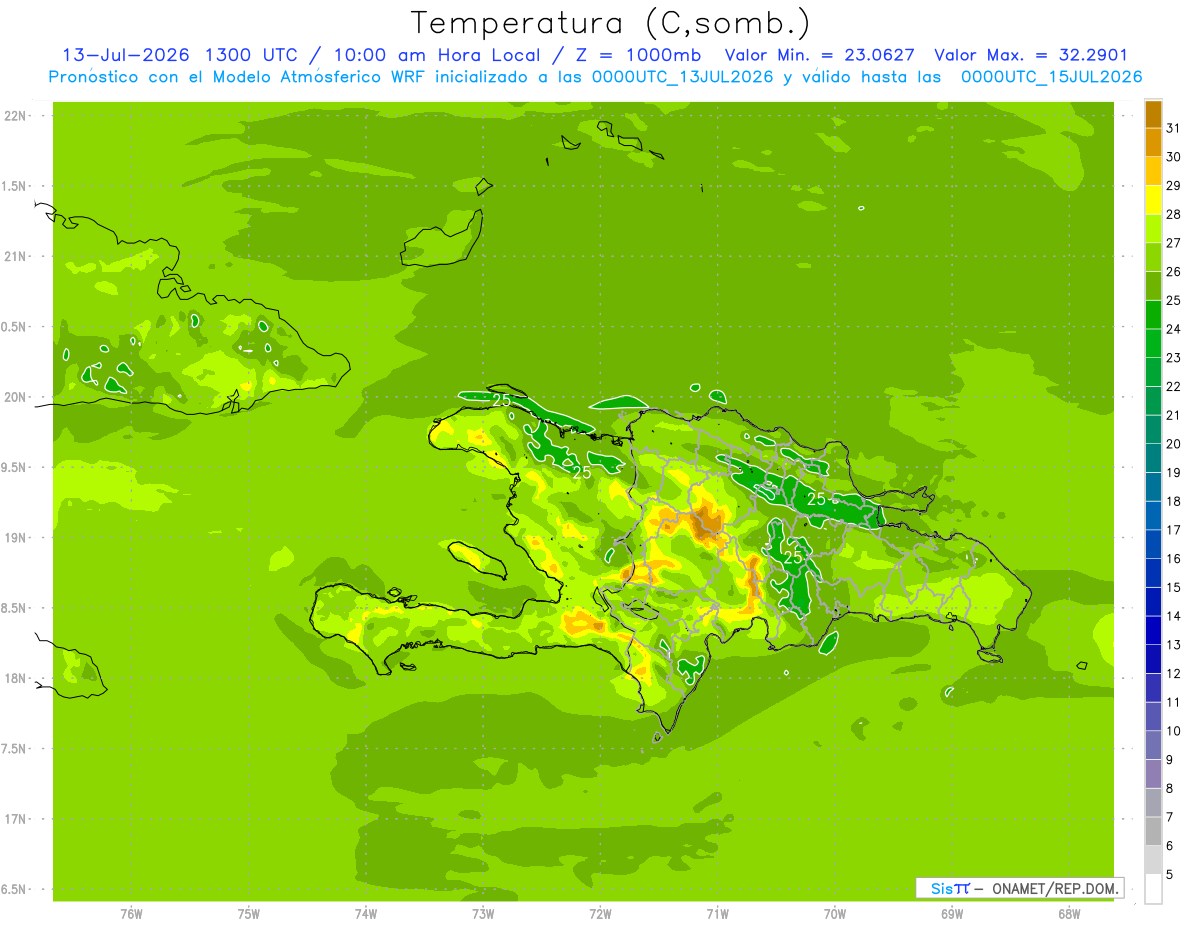Screen dimensions: 1200x927
Task: Click the '68W' longitude axis label
Action: (x=1069, y=914)
